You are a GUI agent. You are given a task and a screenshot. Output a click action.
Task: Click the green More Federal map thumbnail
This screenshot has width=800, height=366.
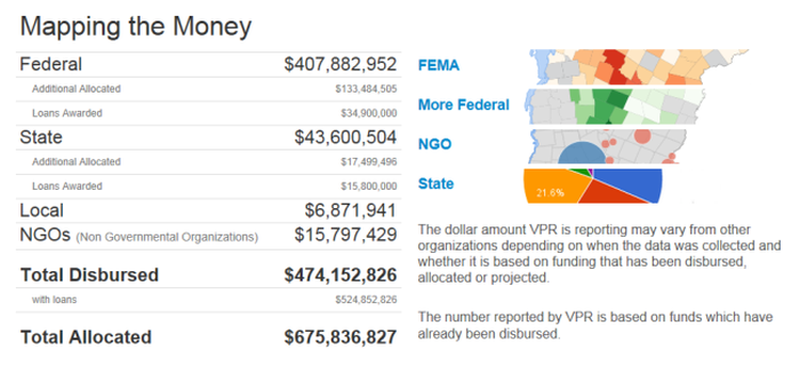coord(616,106)
